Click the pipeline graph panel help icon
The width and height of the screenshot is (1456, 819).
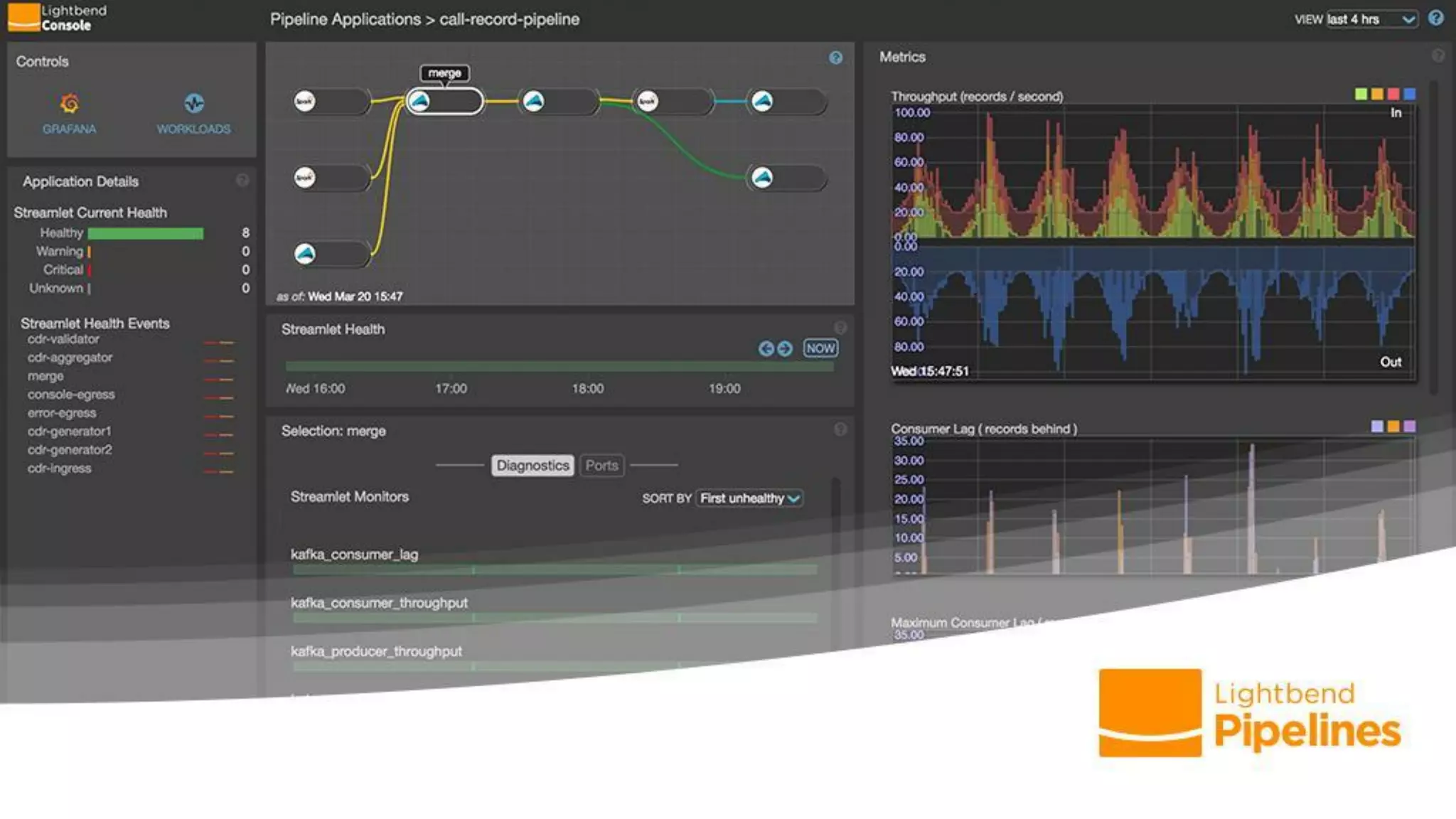coord(836,58)
